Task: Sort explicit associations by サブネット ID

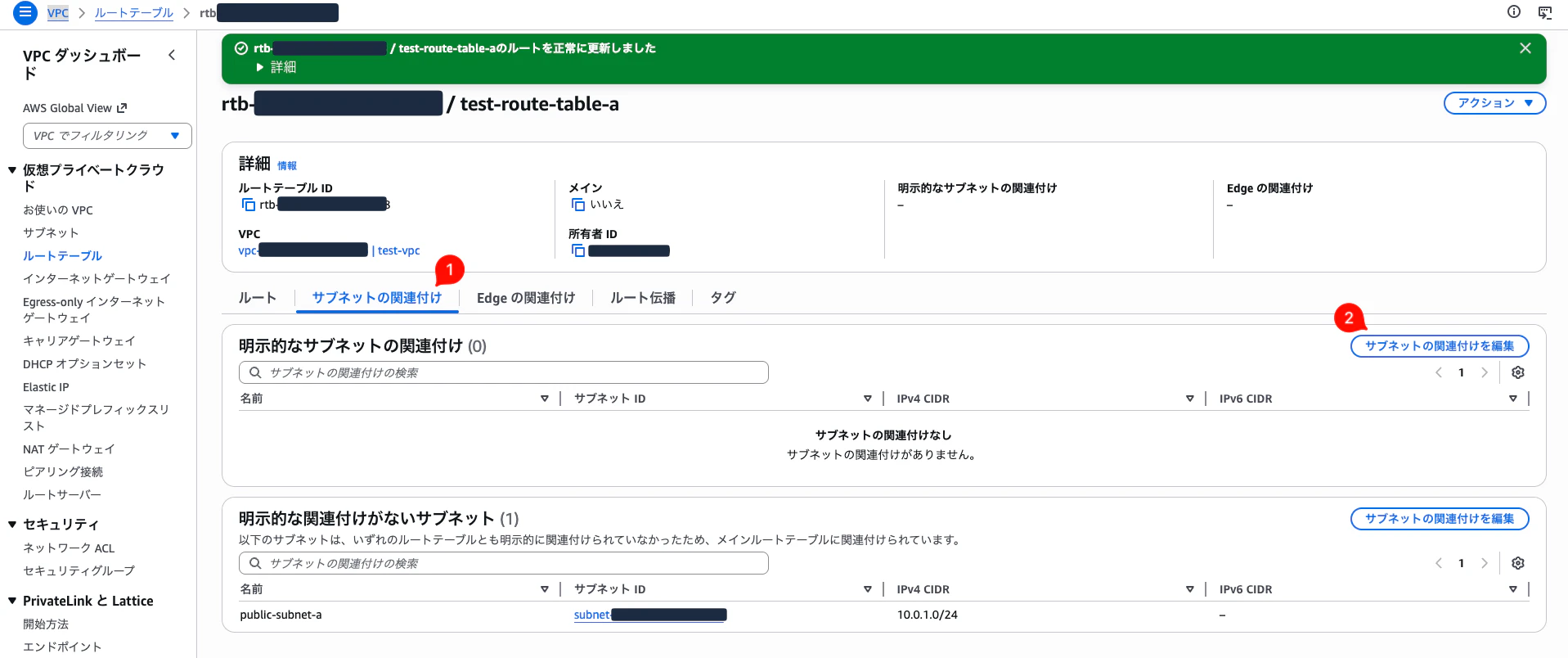Action: (868, 399)
